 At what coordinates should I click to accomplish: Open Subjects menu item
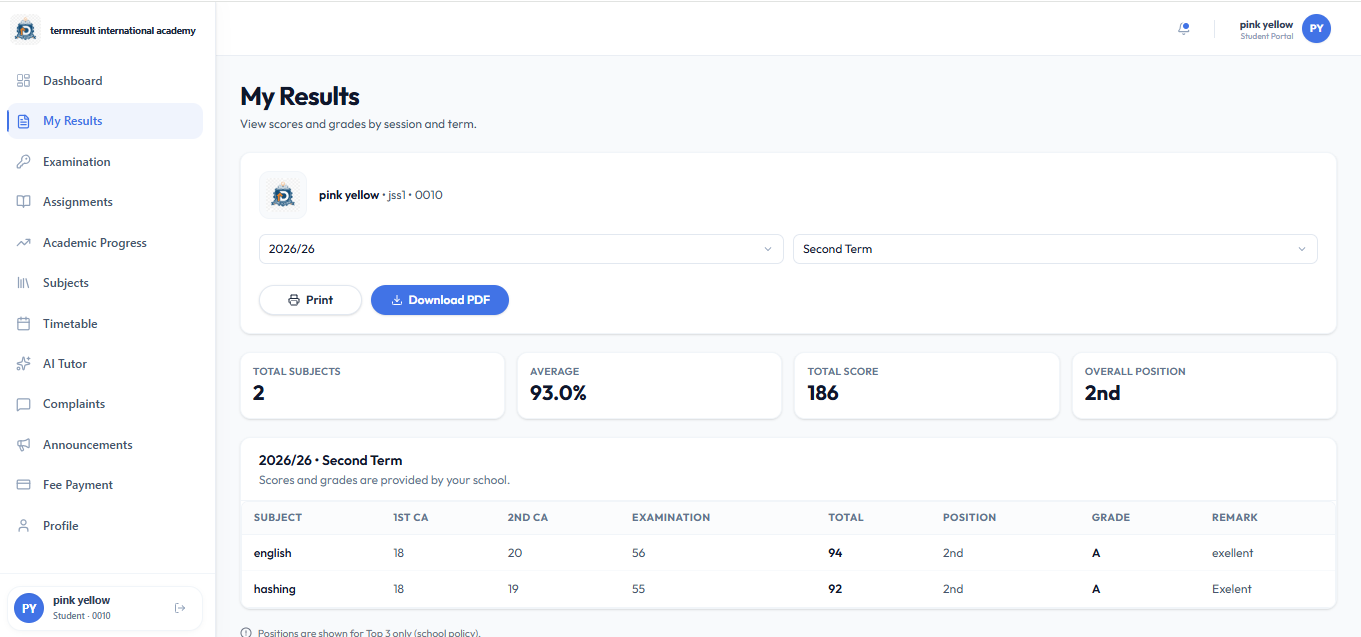pos(104,283)
